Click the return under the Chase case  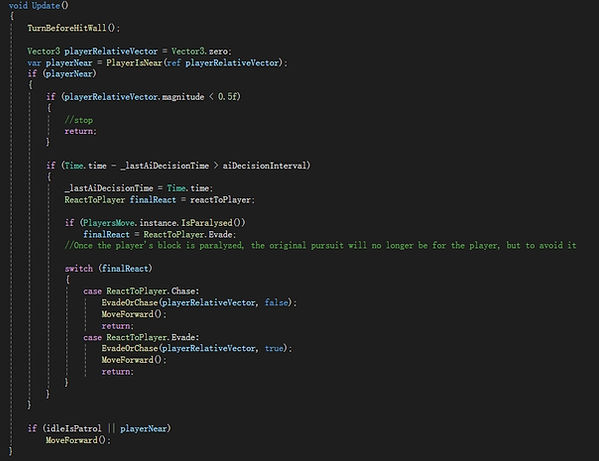coord(118,326)
